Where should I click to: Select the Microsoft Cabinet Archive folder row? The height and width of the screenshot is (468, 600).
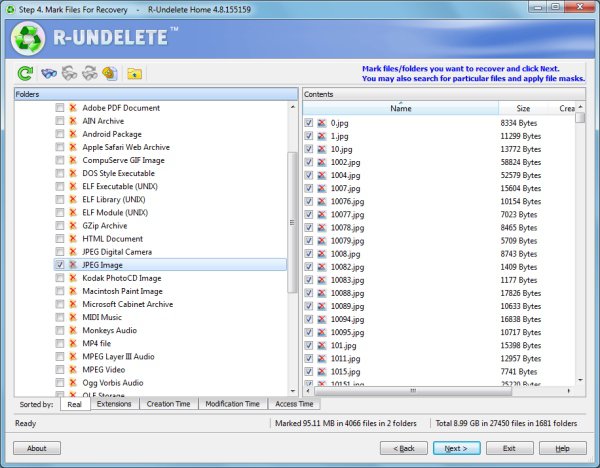128,304
